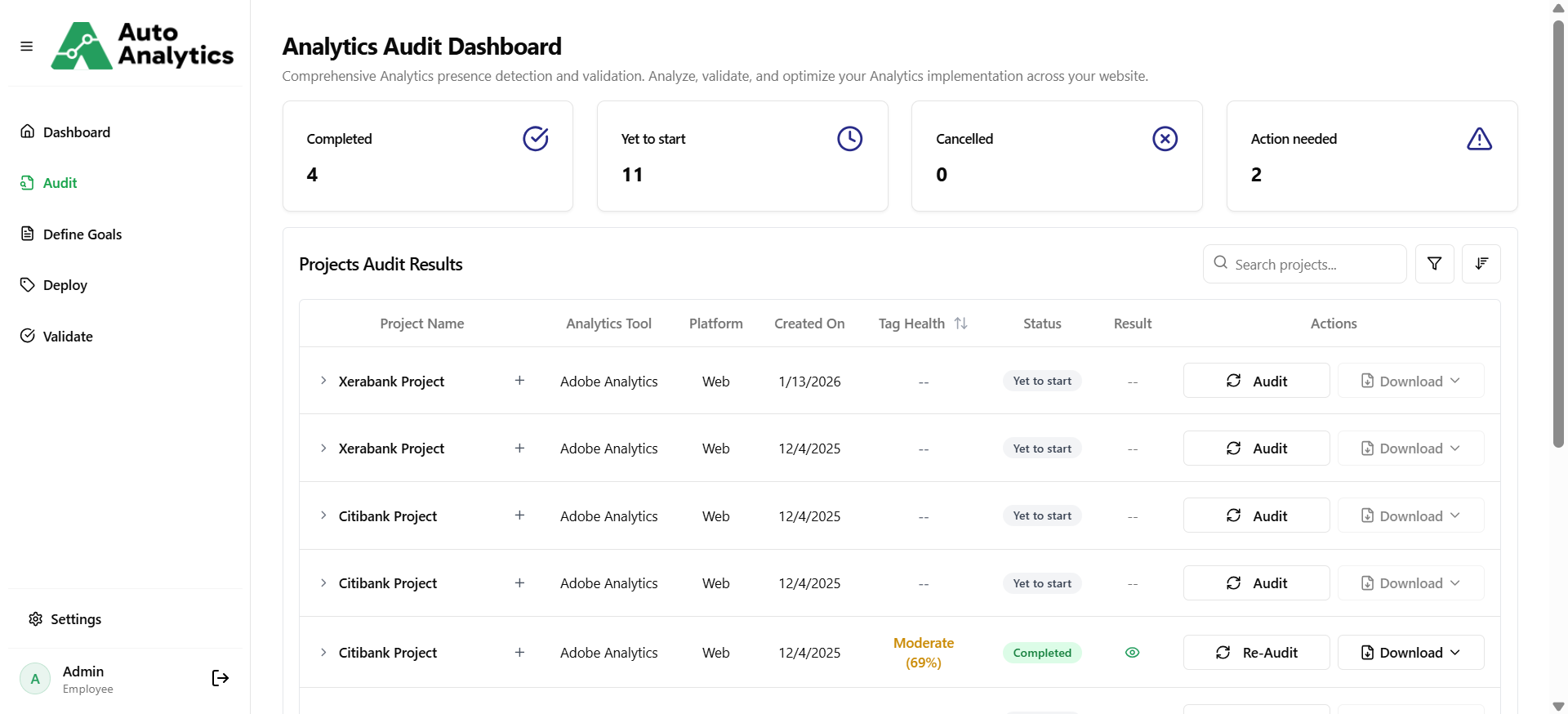1568x714 pixels.
Task: View result via the green eye icon
Action: coord(1132,653)
